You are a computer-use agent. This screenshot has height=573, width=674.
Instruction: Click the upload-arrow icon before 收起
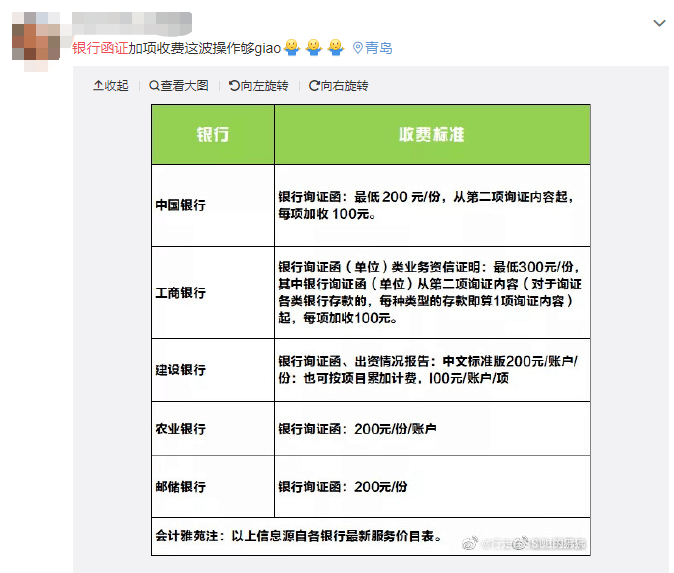98,86
